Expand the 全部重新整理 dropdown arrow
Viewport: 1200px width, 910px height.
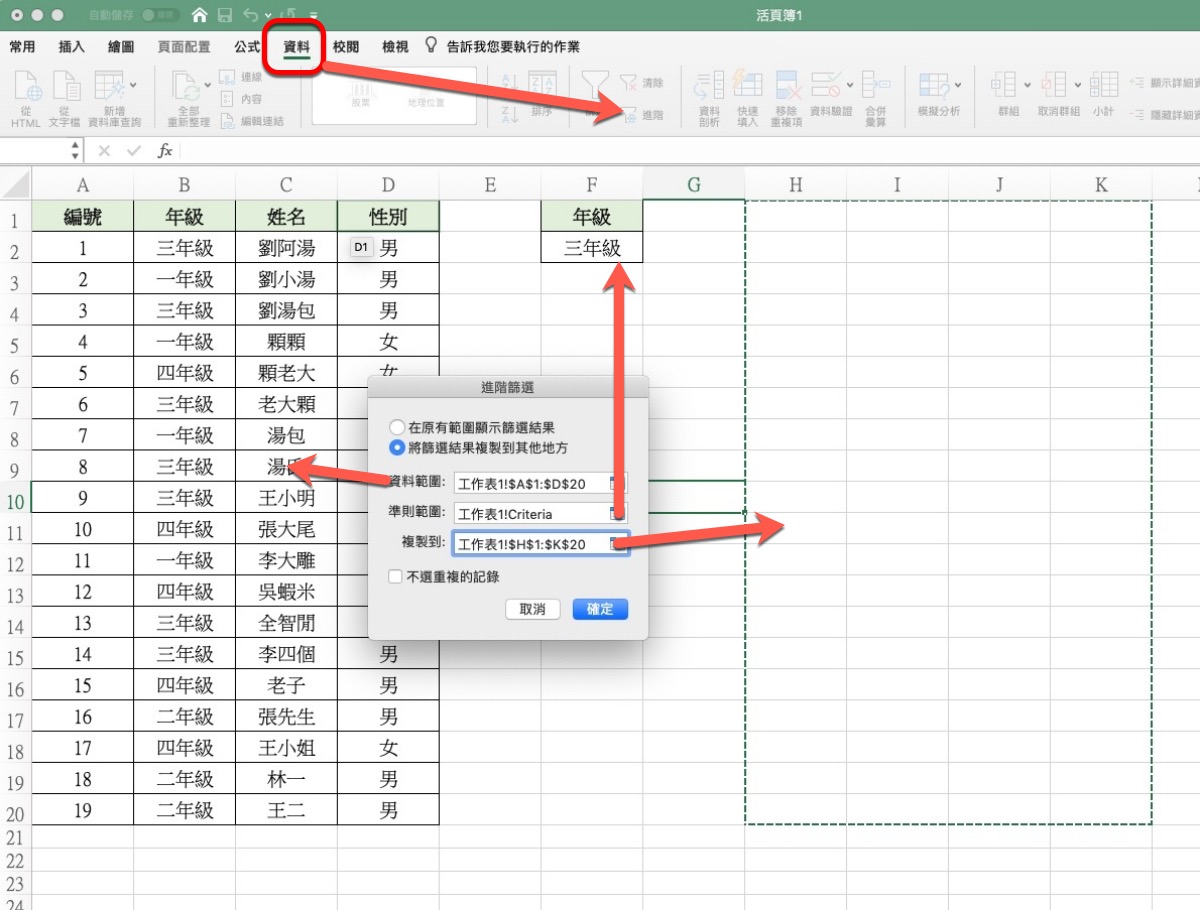pos(207,84)
